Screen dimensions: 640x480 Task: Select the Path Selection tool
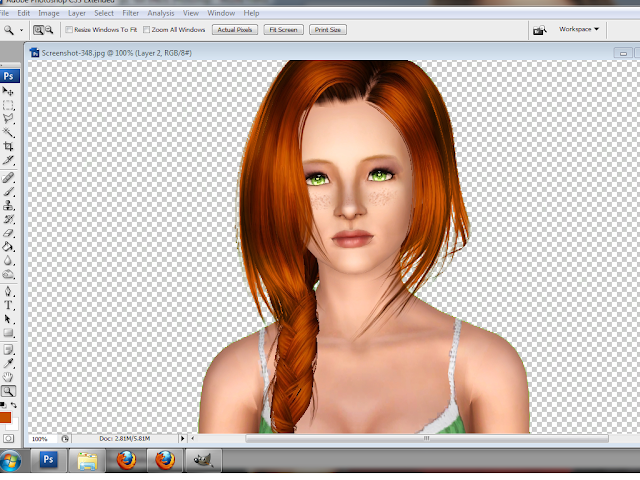pos(8,319)
